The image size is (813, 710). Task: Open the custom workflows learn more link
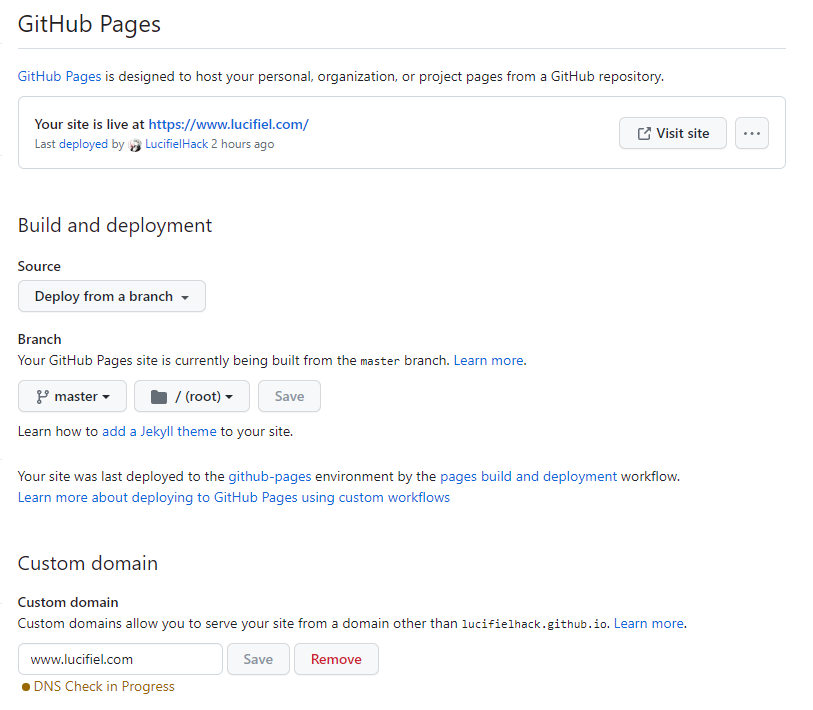coord(234,497)
